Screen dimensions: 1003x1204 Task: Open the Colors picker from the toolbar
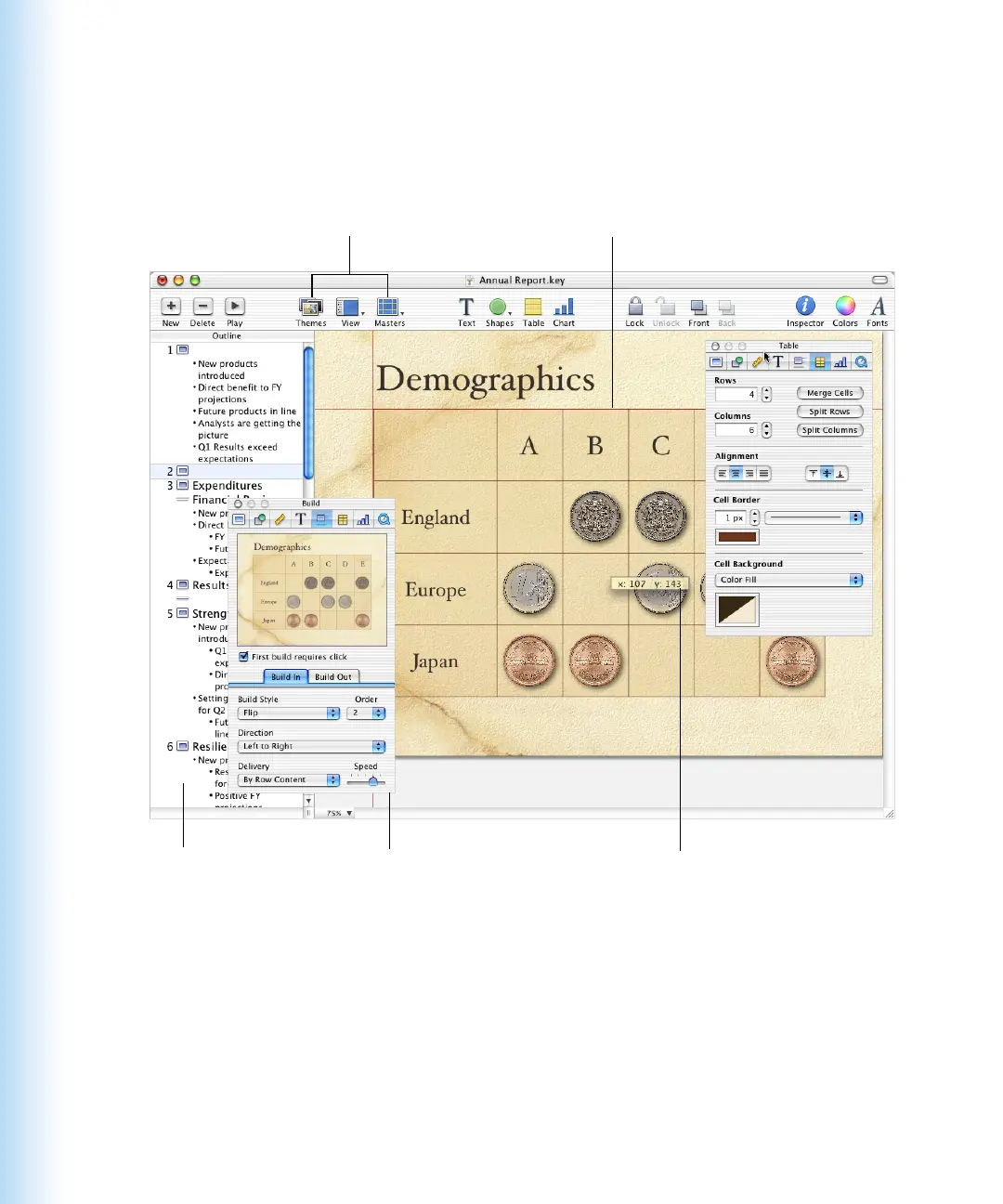(845, 307)
